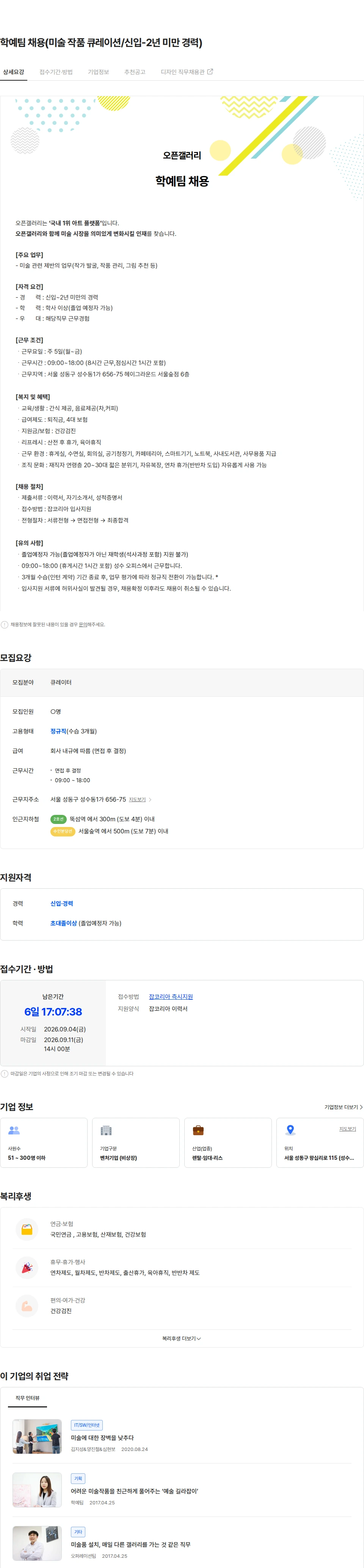Click info icon beside 채용정보 notice

4,624
